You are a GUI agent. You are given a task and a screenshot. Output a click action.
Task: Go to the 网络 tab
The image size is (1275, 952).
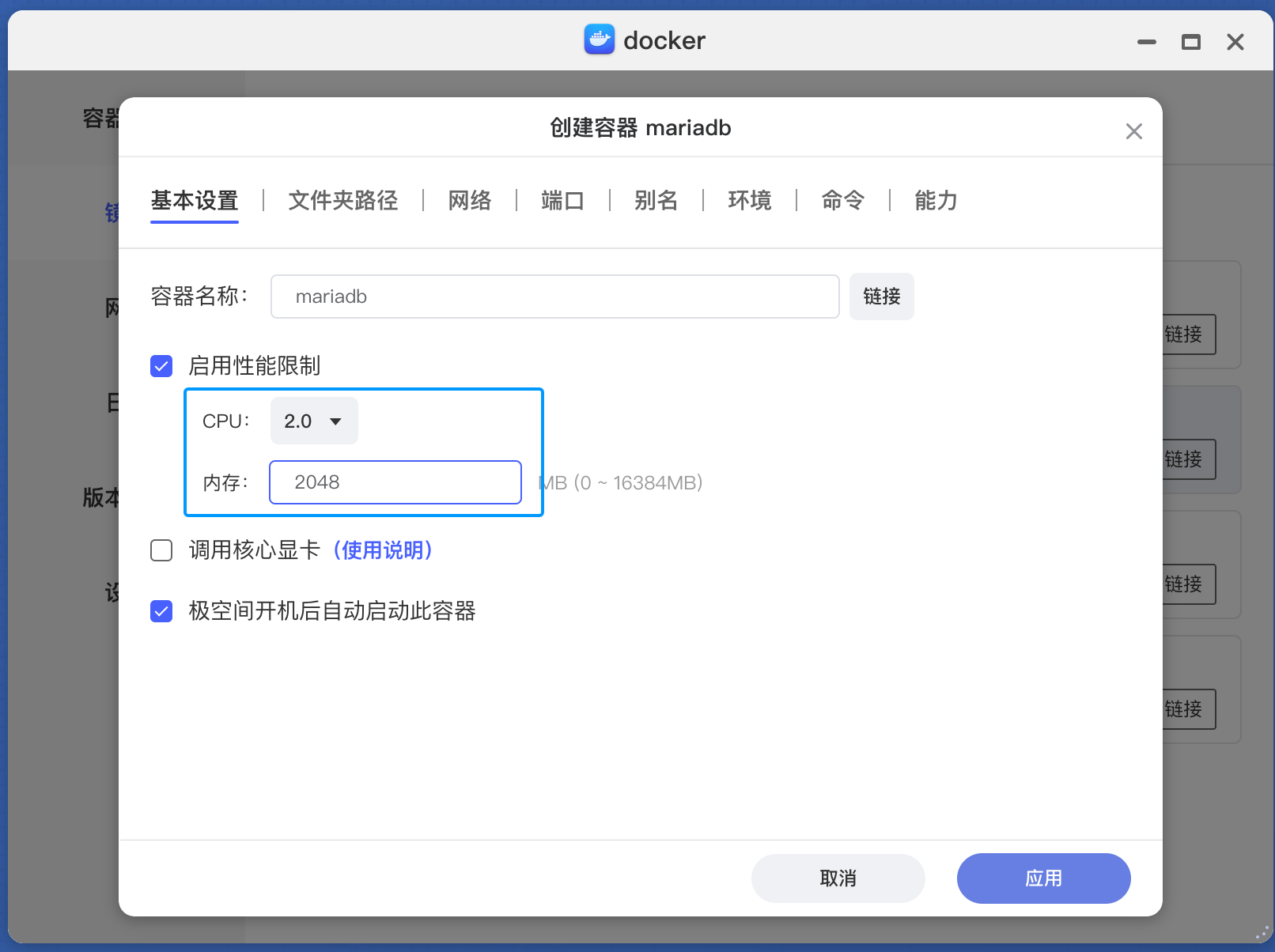point(470,201)
